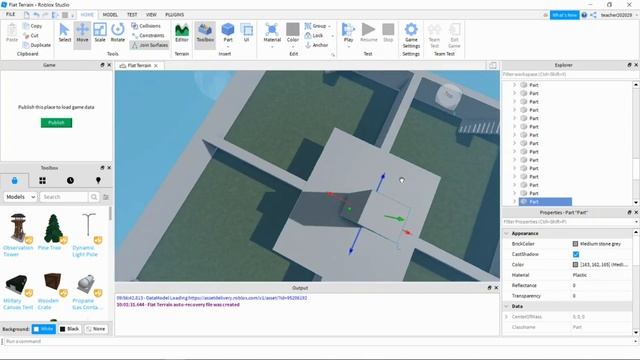This screenshot has width=640, height=360.
Task: Close the Flat Terrain document tab
Action: point(156,65)
